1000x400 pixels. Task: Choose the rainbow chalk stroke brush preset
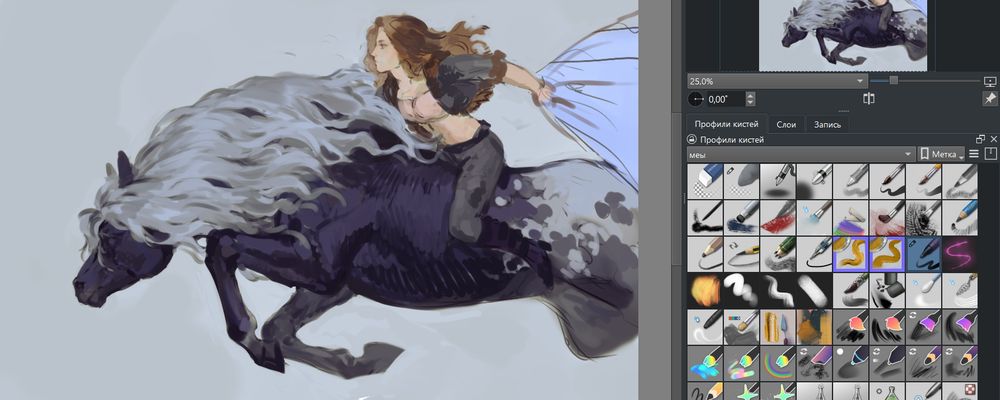click(851, 218)
